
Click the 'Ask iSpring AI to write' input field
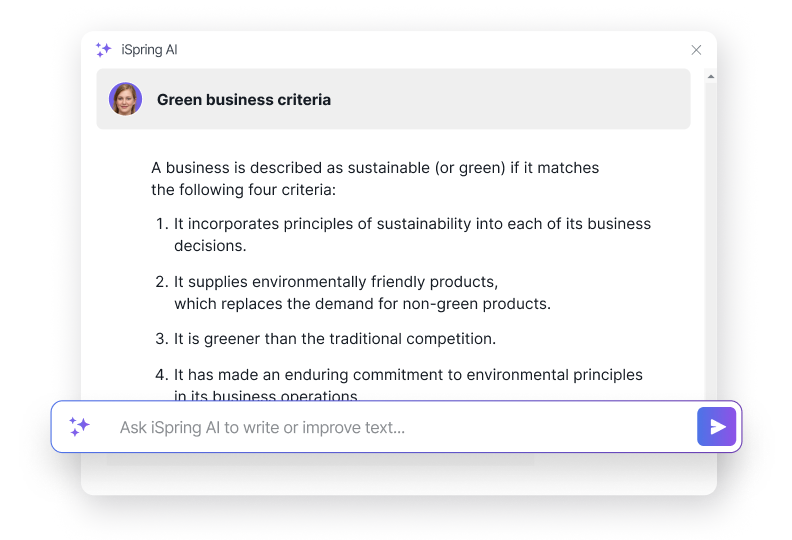pos(399,427)
